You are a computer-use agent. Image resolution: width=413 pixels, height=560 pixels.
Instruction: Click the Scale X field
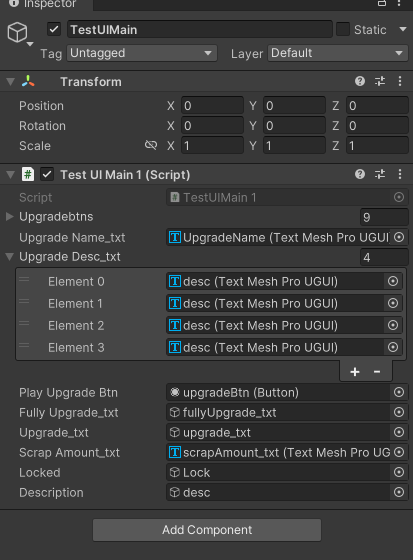coord(212,146)
